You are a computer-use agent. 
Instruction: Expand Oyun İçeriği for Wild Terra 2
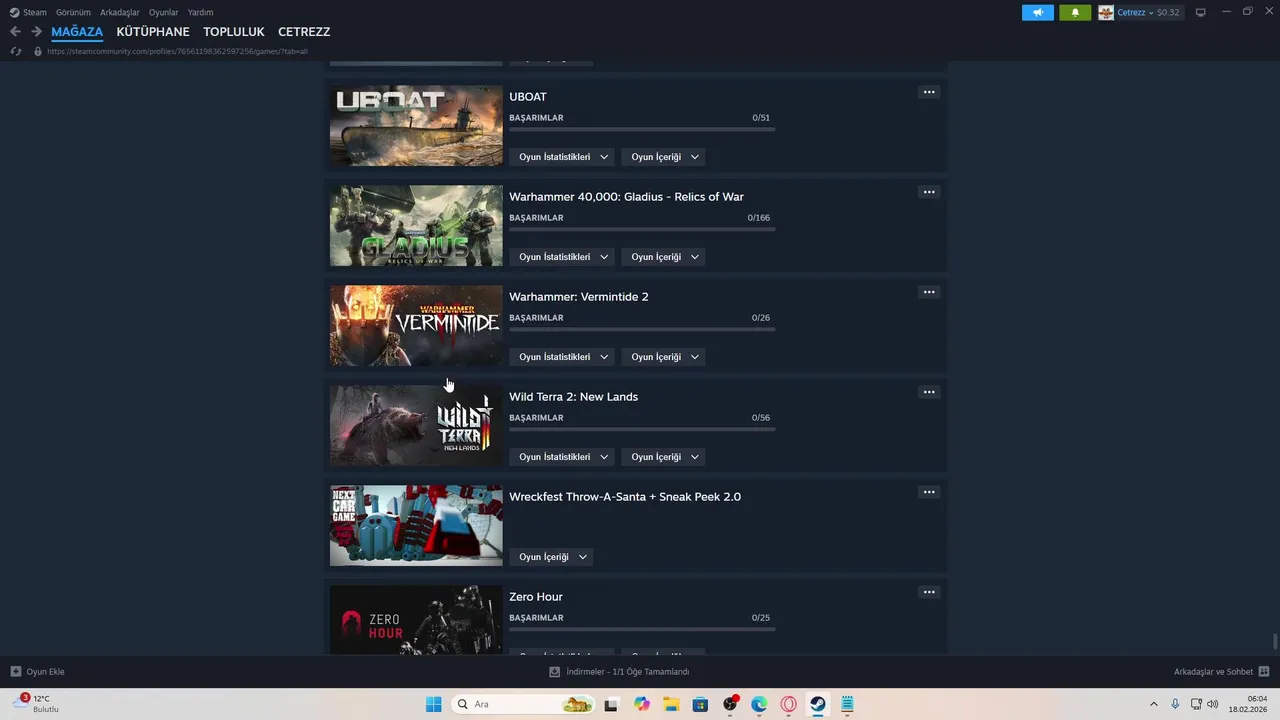[664, 457]
